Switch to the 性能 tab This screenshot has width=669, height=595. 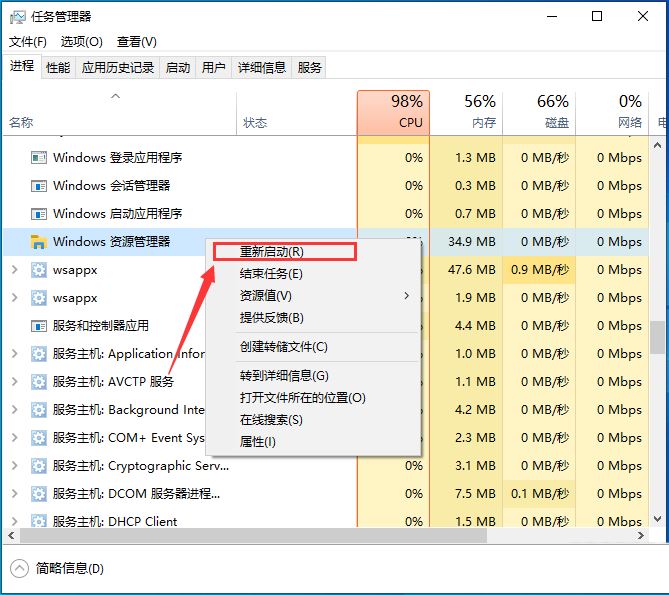[58, 67]
